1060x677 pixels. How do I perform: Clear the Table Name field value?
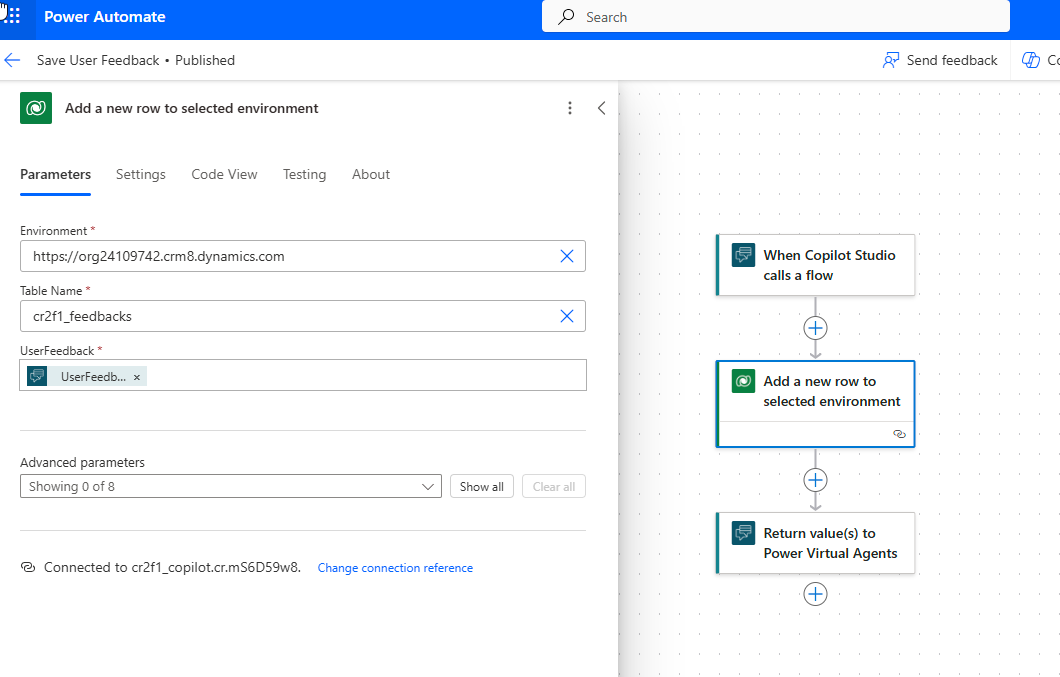[x=567, y=316]
